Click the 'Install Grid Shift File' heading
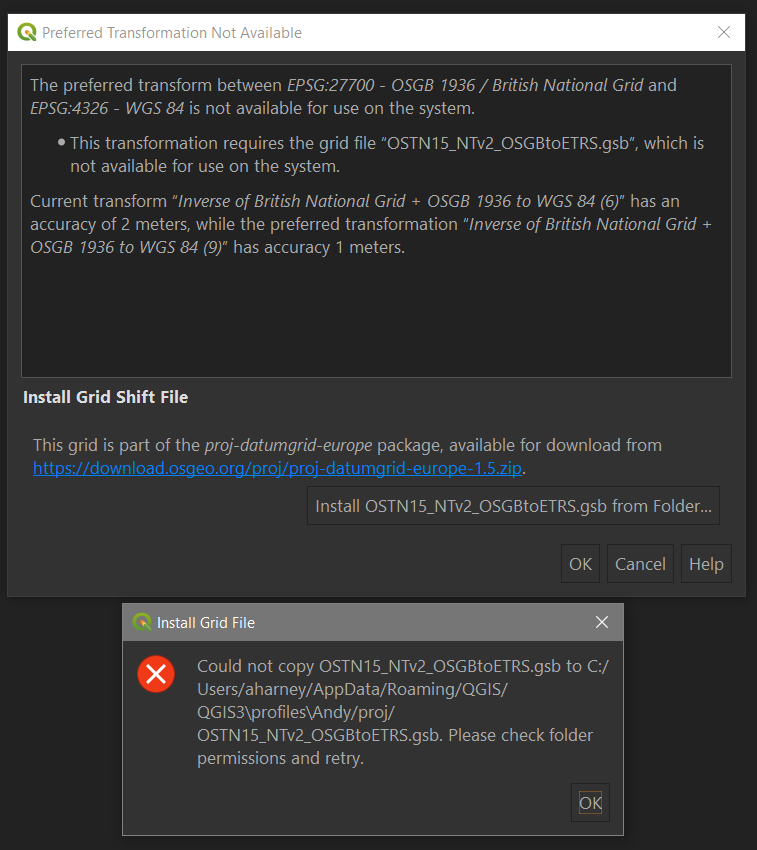Image resolution: width=757 pixels, height=850 pixels. click(106, 397)
